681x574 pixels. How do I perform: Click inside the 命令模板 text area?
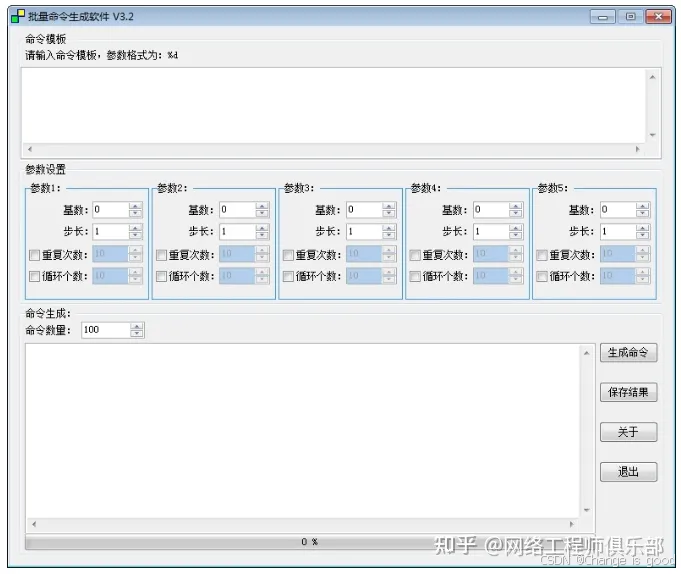tap(334, 106)
